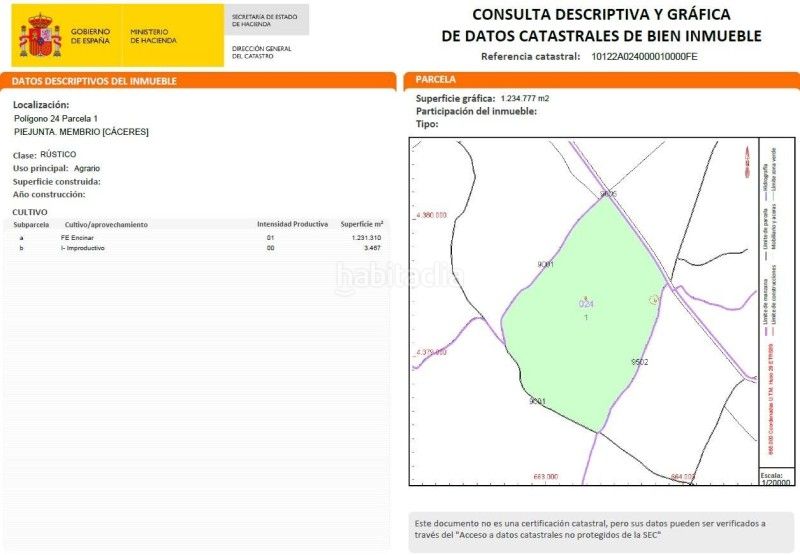Click the 'Superficie m²' column header
Screen dimensions: 800x555
[x=362, y=224]
